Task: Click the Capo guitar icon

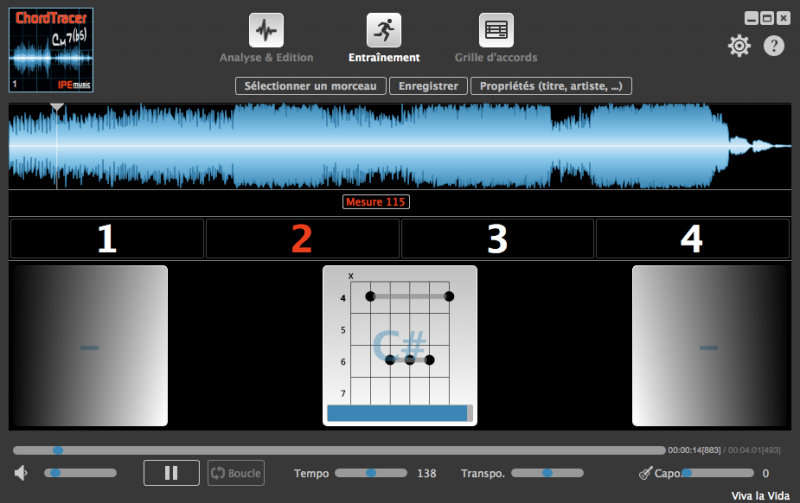Action: tap(645, 473)
